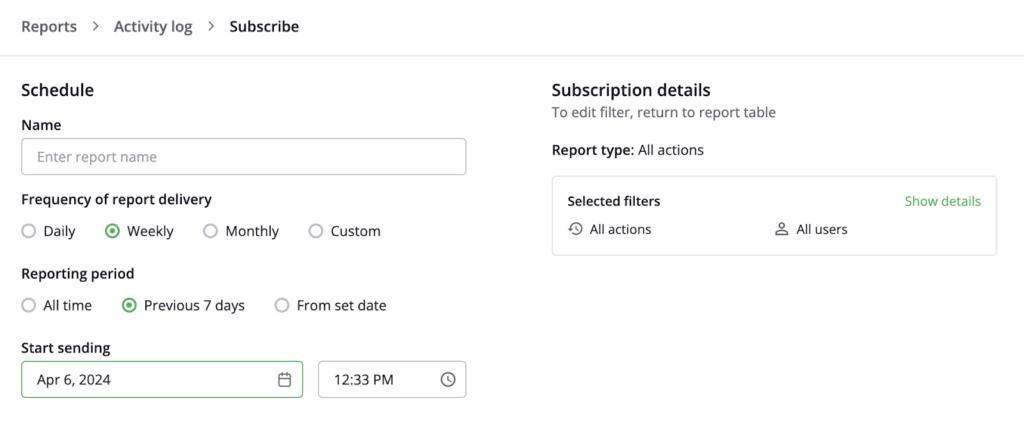Viewport: 1024px width, 433px height.
Task: Open the calendar icon in date field
Action: coord(284,380)
